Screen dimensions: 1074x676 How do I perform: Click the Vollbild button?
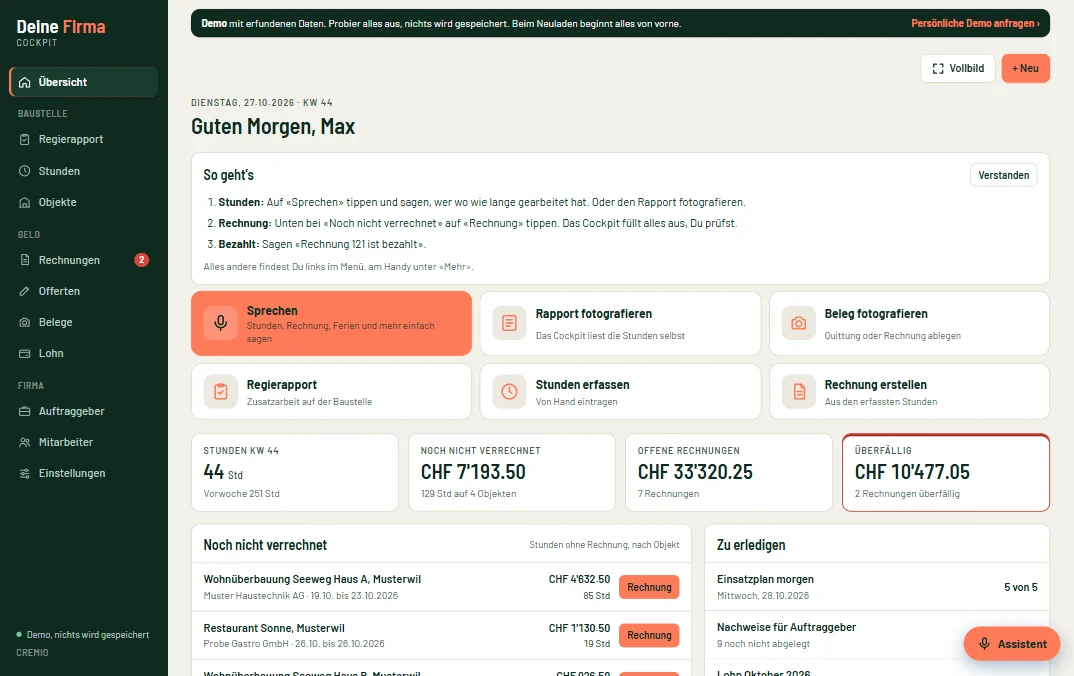point(958,68)
